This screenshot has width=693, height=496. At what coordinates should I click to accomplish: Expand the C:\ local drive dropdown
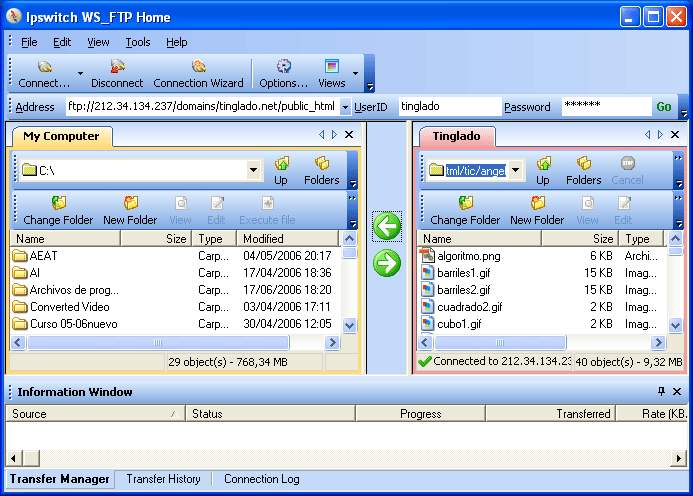[253, 171]
